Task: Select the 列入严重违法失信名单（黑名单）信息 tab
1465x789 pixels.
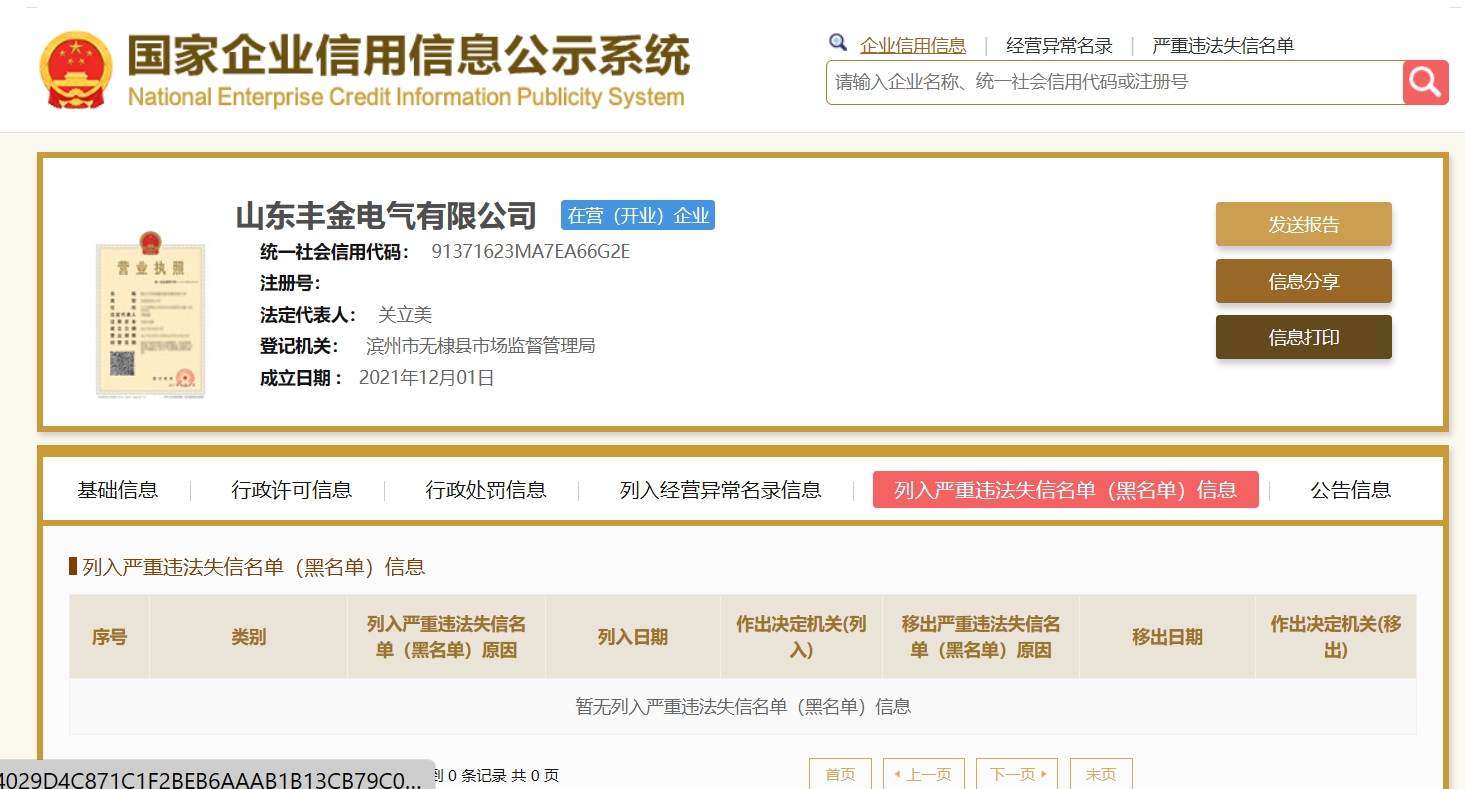Action: point(1065,490)
